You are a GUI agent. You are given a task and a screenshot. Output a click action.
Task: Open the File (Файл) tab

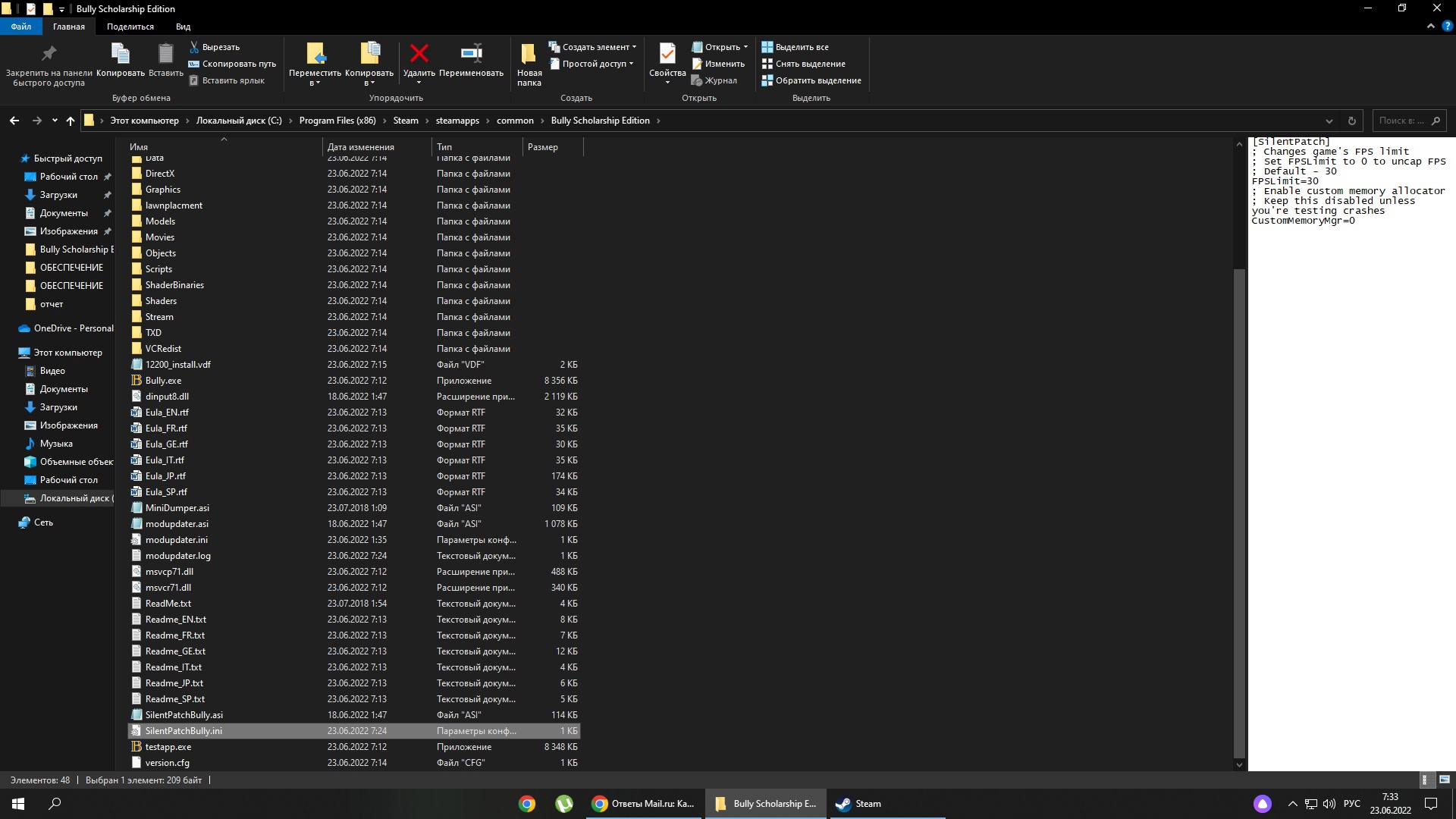pyautogui.click(x=21, y=27)
